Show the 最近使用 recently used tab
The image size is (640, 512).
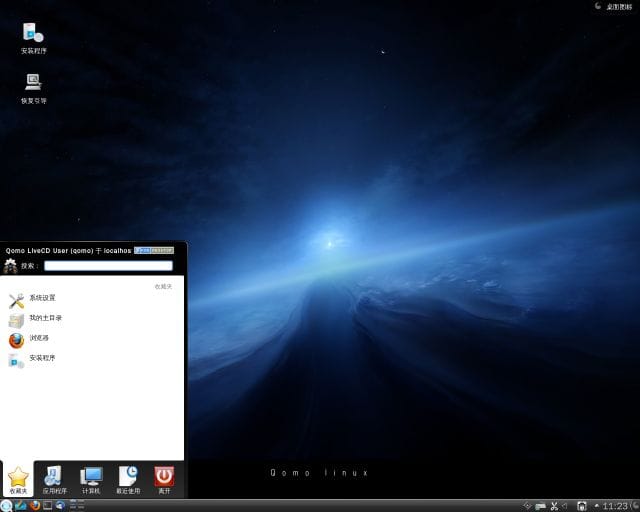[x=128, y=480]
